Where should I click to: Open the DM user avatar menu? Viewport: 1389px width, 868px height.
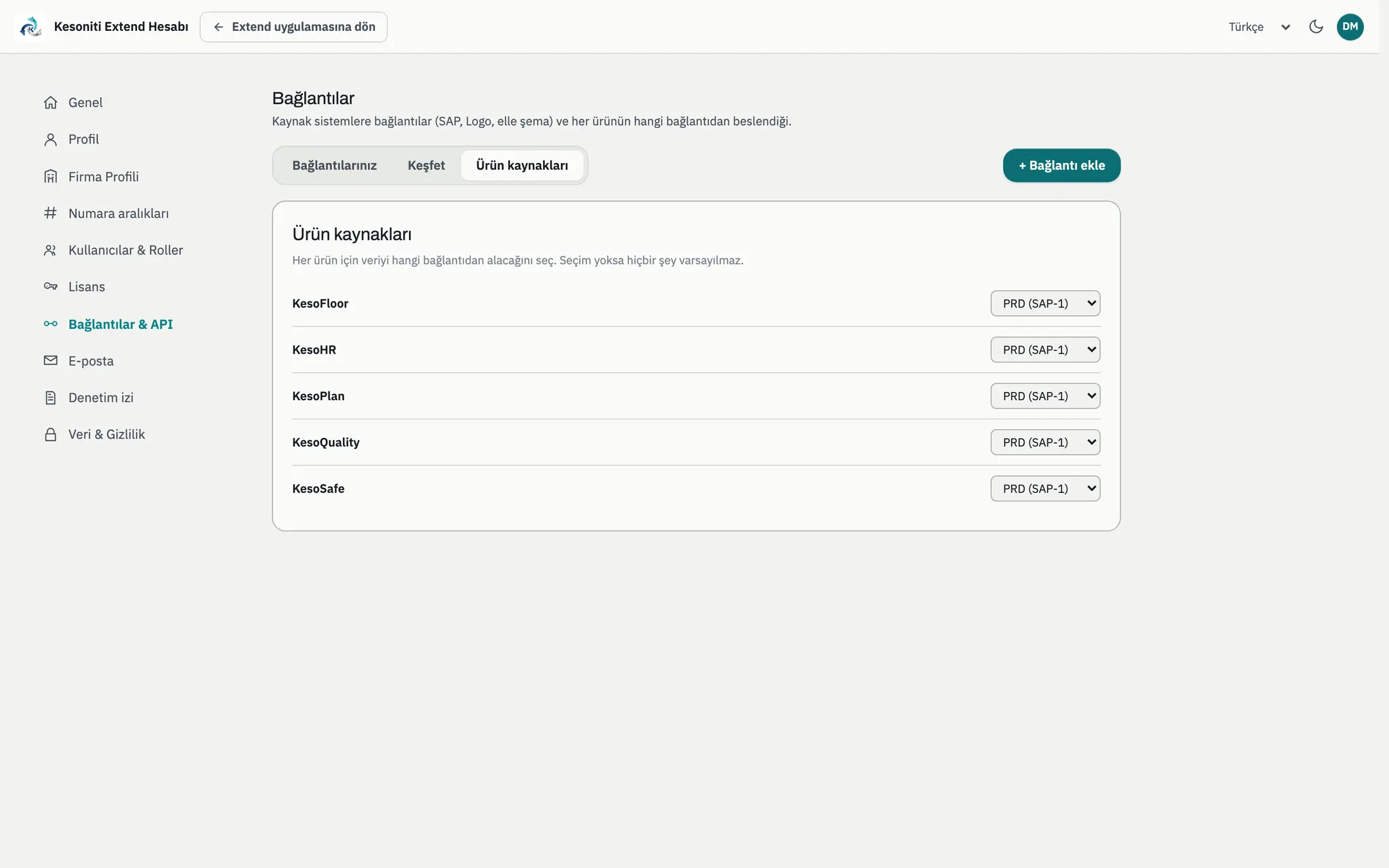point(1350,27)
